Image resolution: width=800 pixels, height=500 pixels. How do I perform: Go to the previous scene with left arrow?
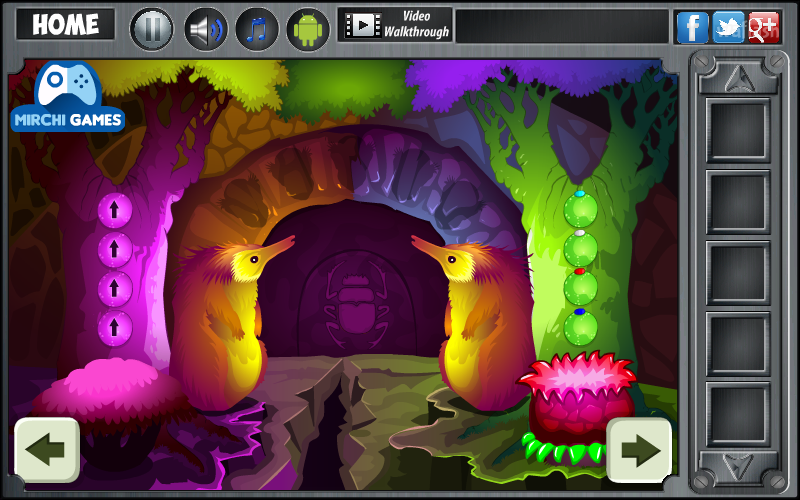pos(47,450)
